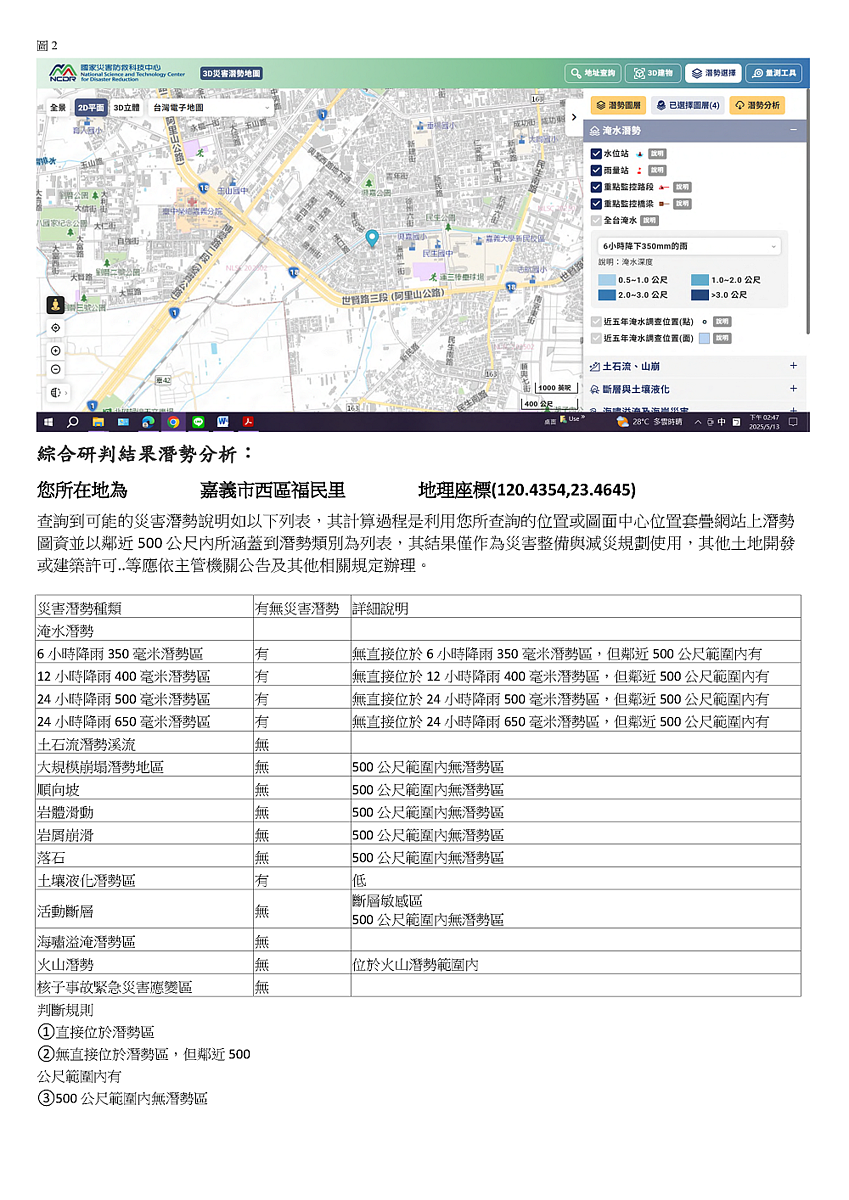
Task: Open the 已選擇圖層(4) tab
Action: 688,105
